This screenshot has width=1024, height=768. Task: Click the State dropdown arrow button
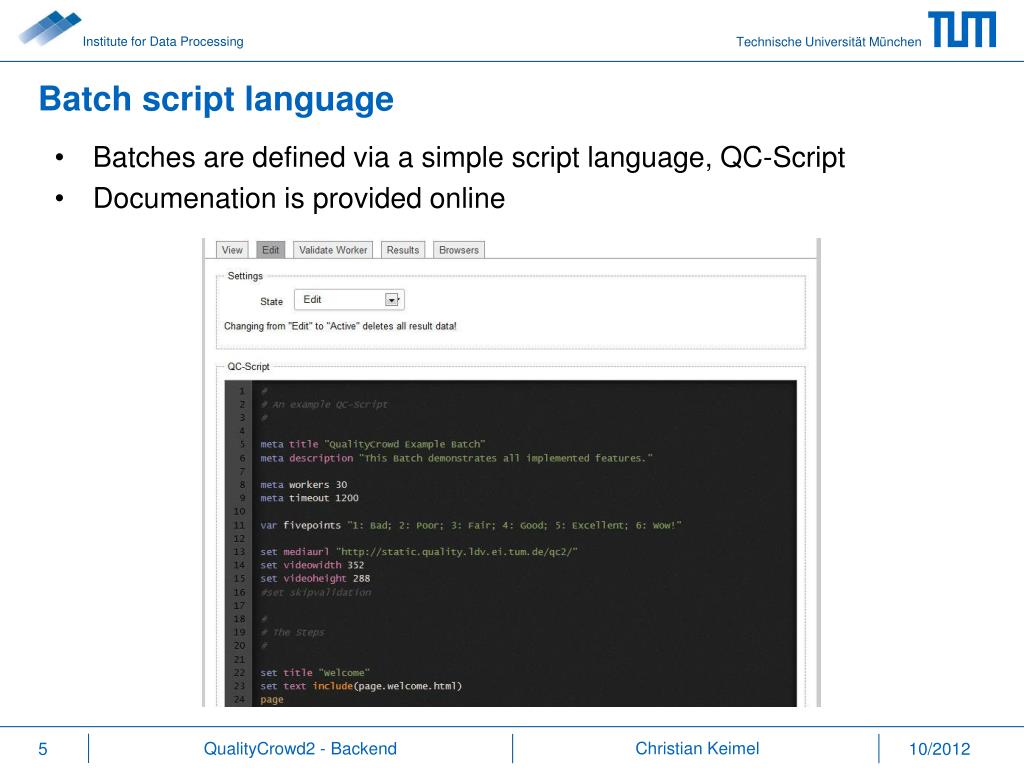click(392, 300)
